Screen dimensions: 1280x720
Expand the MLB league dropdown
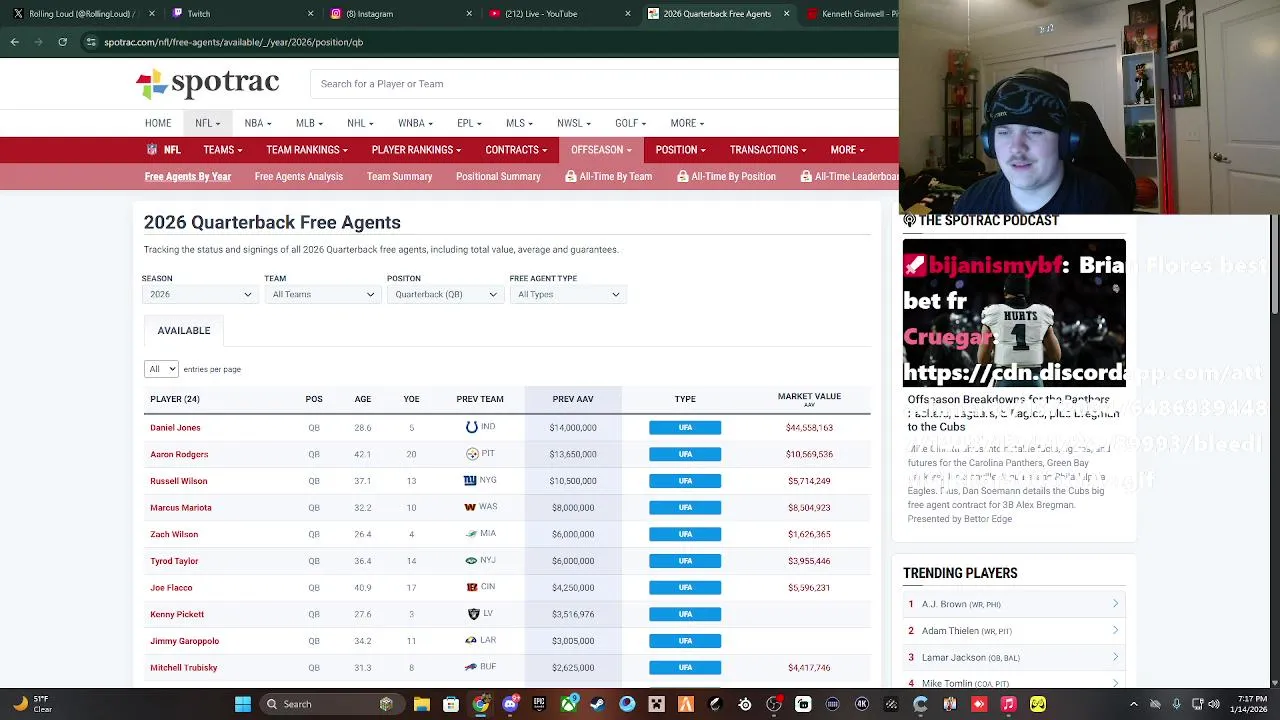point(309,123)
